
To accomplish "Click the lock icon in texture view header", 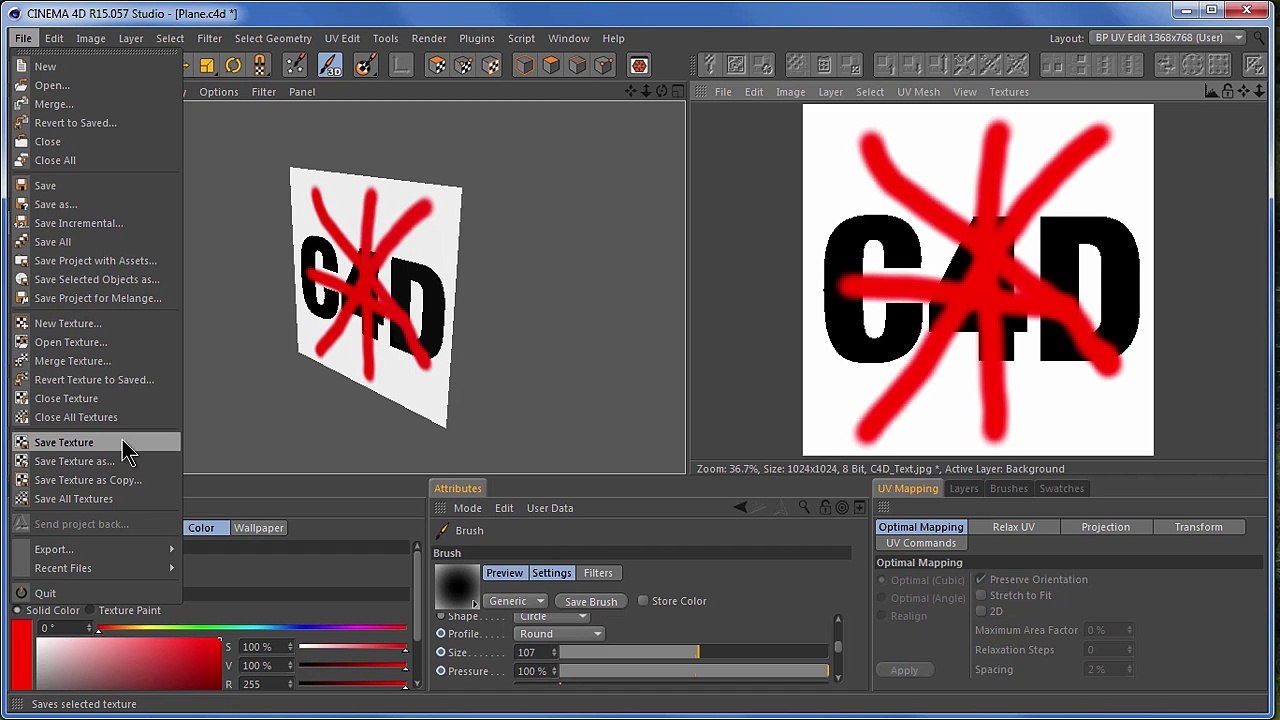I will (1227, 92).
